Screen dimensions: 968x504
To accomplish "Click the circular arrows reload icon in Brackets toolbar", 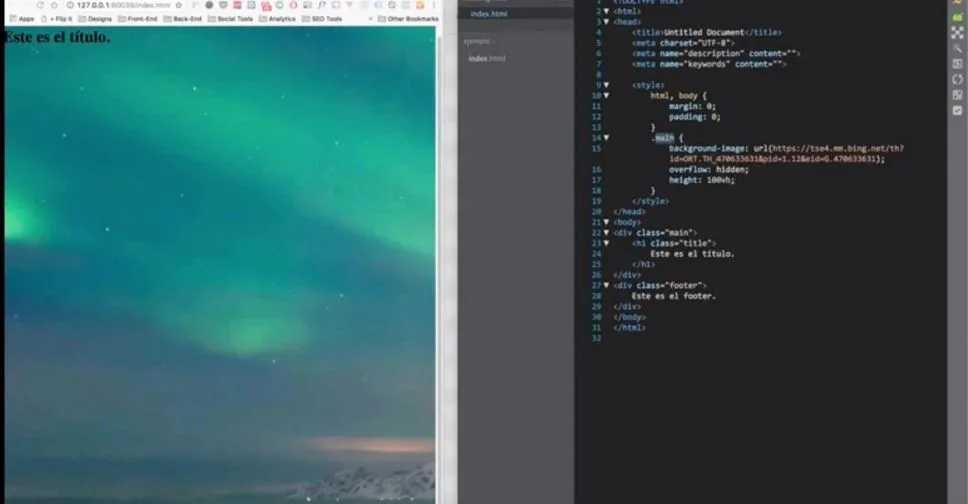I will click(x=958, y=79).
